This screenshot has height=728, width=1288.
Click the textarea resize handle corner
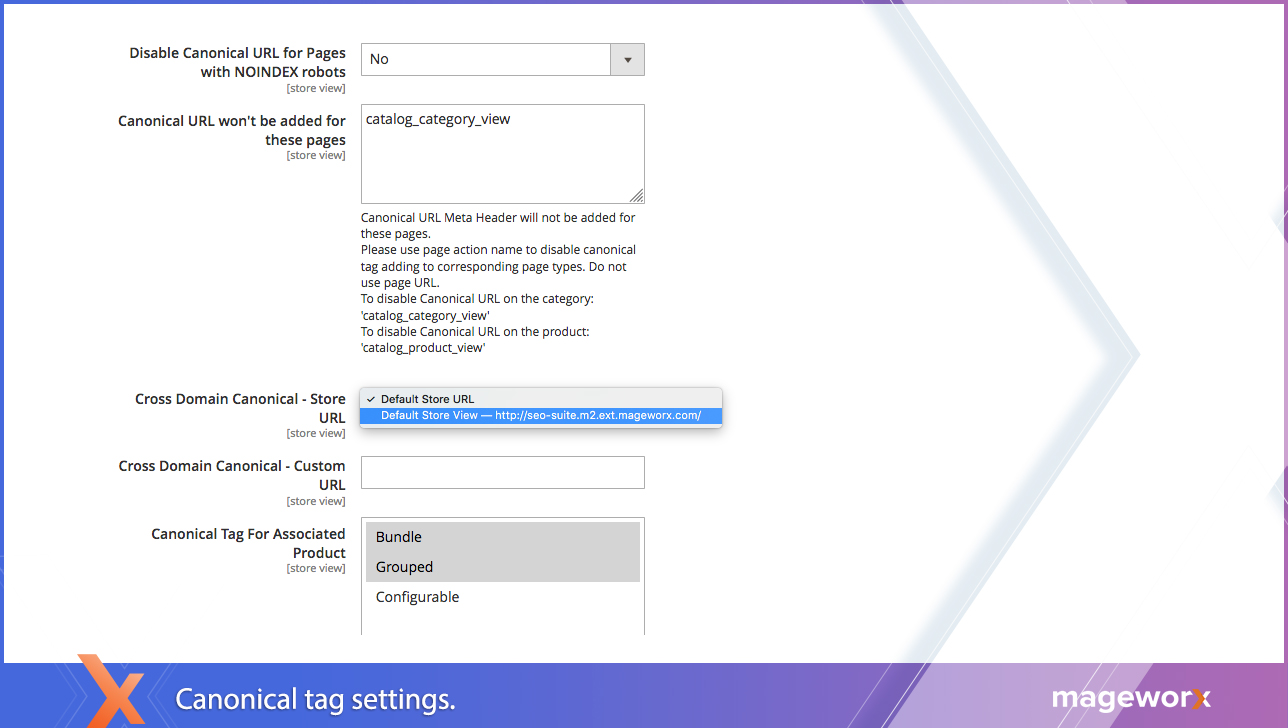click(x=637, y=196)
